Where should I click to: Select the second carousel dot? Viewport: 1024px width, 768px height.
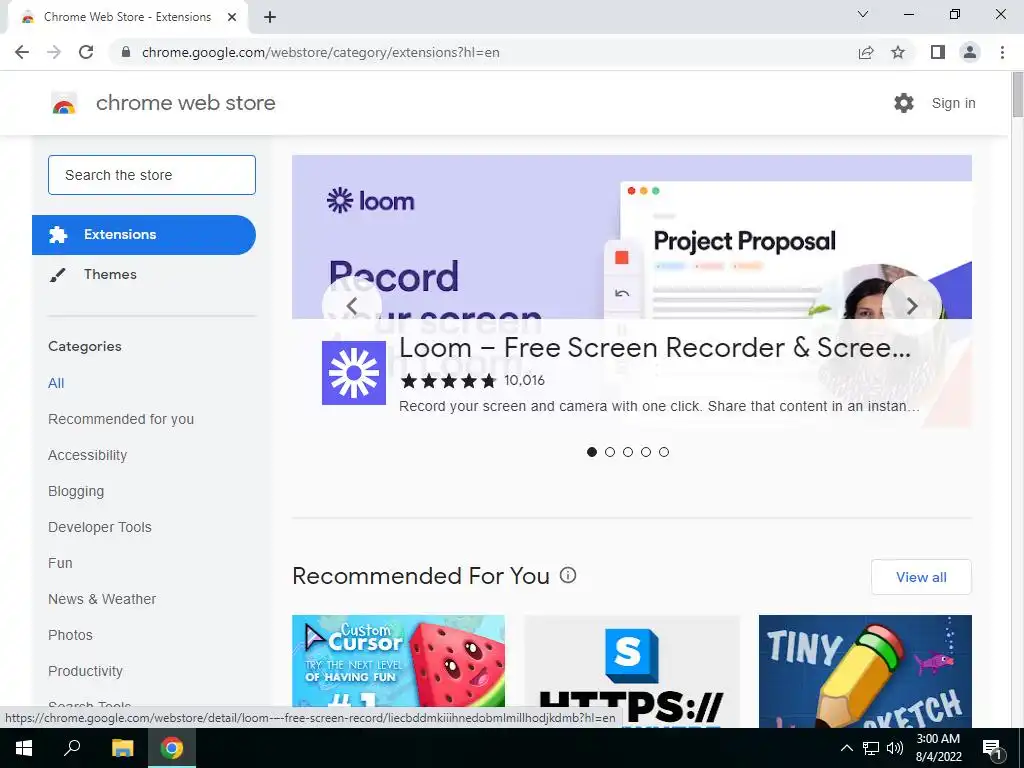point(610,452)
